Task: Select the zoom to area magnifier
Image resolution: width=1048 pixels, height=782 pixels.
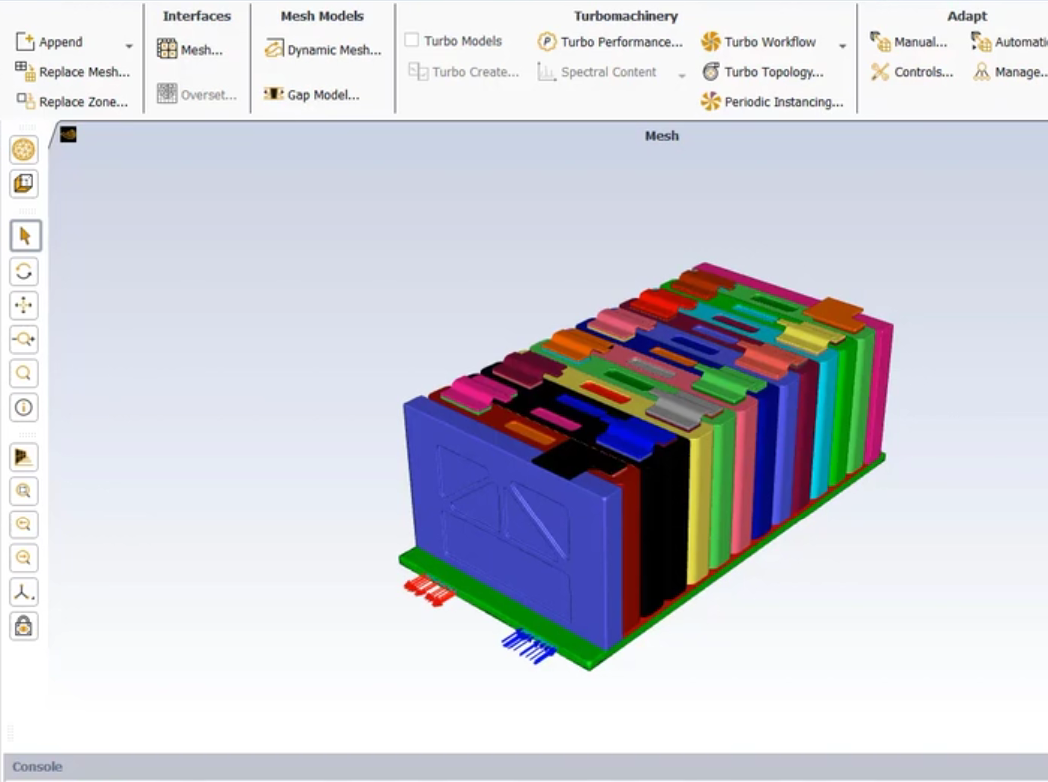Action: point(24,374)
